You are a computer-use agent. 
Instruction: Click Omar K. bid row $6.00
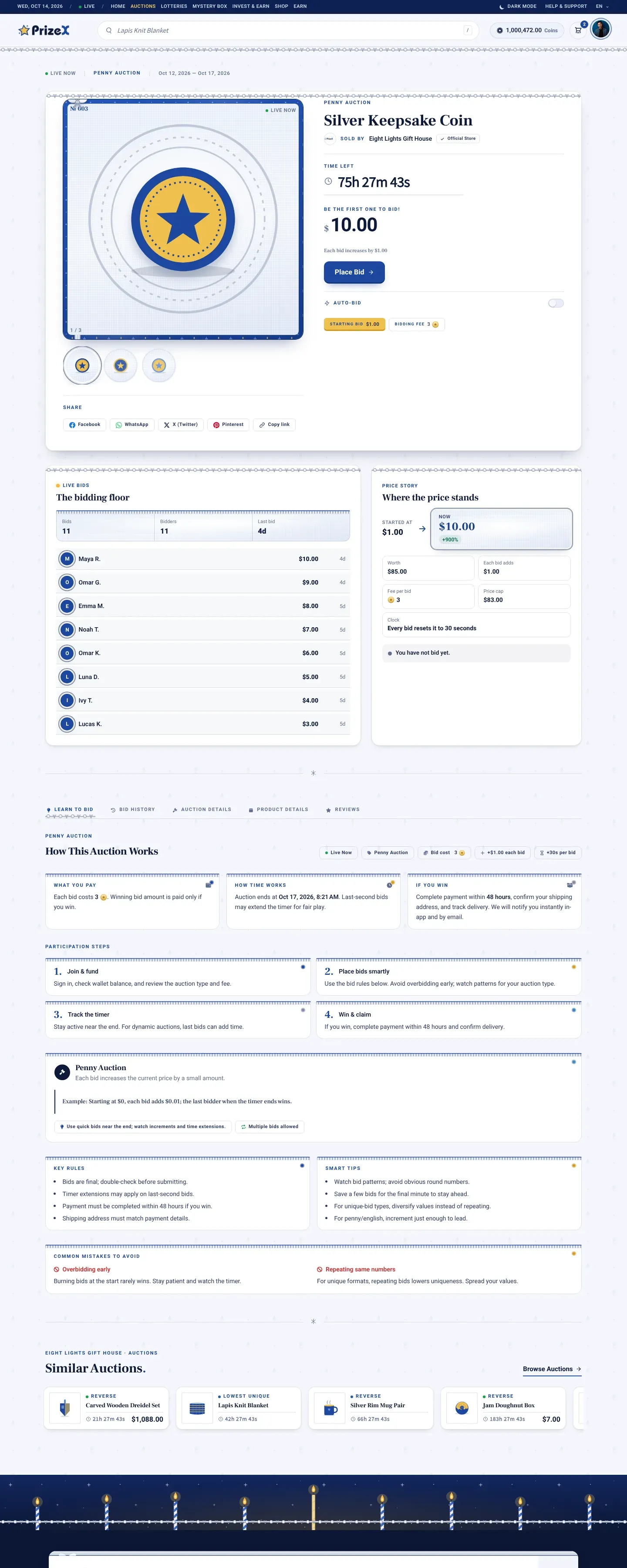click(203, 653)
